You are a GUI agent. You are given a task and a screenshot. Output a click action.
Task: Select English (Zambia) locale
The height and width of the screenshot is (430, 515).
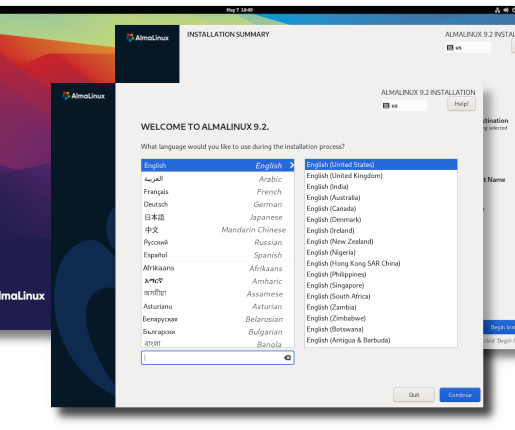click(381, 307)
